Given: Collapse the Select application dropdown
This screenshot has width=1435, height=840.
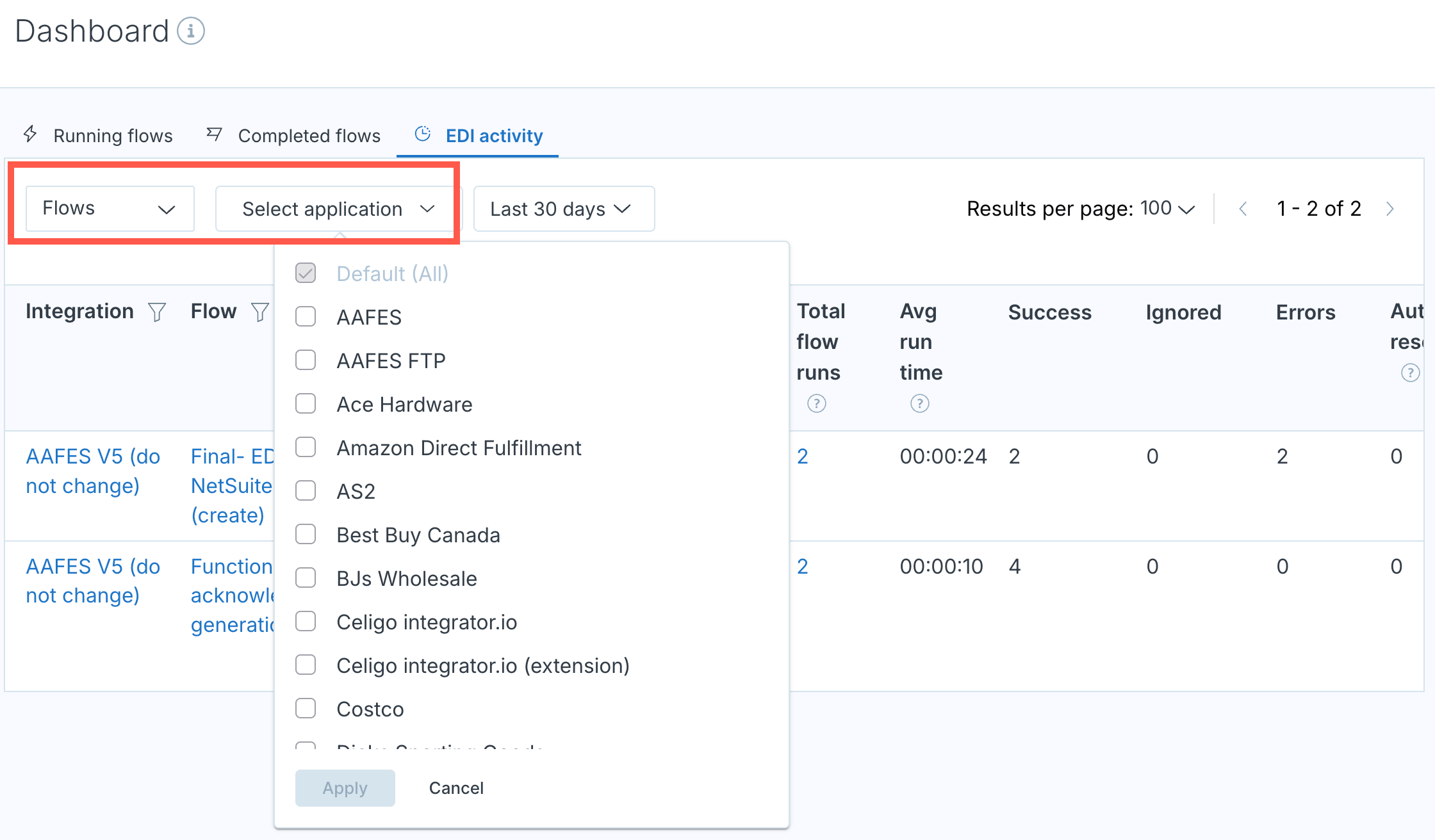Looking at the screenshot, I should point(338,209).
